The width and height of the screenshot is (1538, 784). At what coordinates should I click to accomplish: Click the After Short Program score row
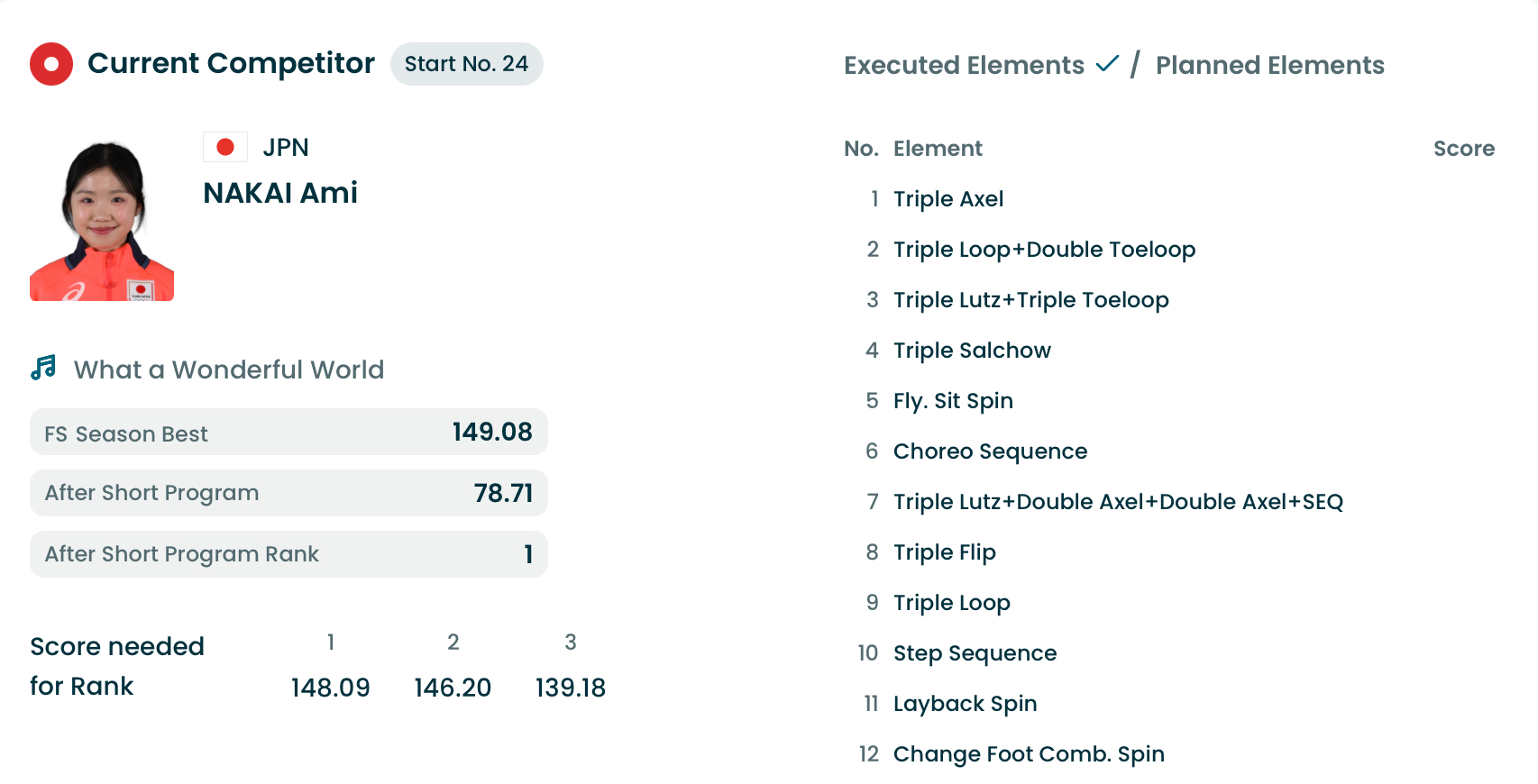(x=288, y=493)
